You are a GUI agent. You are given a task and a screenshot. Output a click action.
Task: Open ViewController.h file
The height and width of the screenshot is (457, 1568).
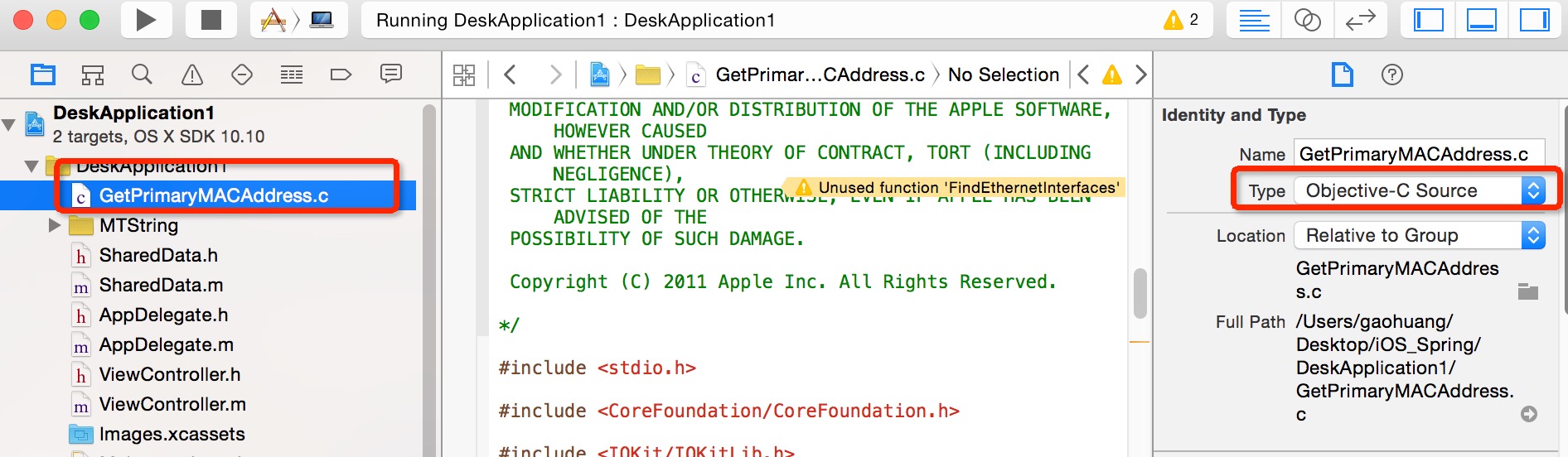tap(170, 374)
